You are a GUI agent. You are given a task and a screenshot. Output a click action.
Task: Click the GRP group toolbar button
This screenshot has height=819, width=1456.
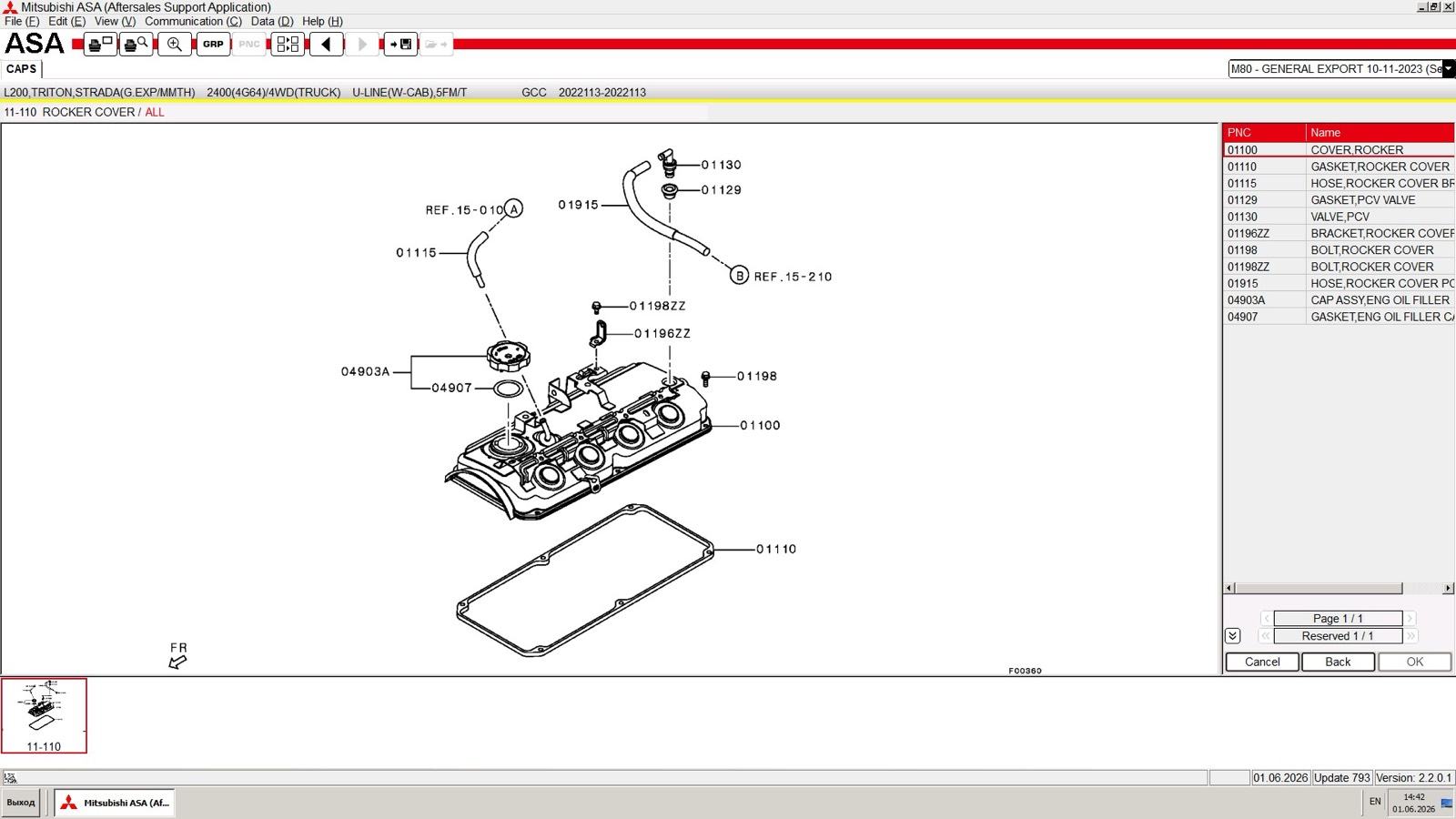click(x=213, y=44)
